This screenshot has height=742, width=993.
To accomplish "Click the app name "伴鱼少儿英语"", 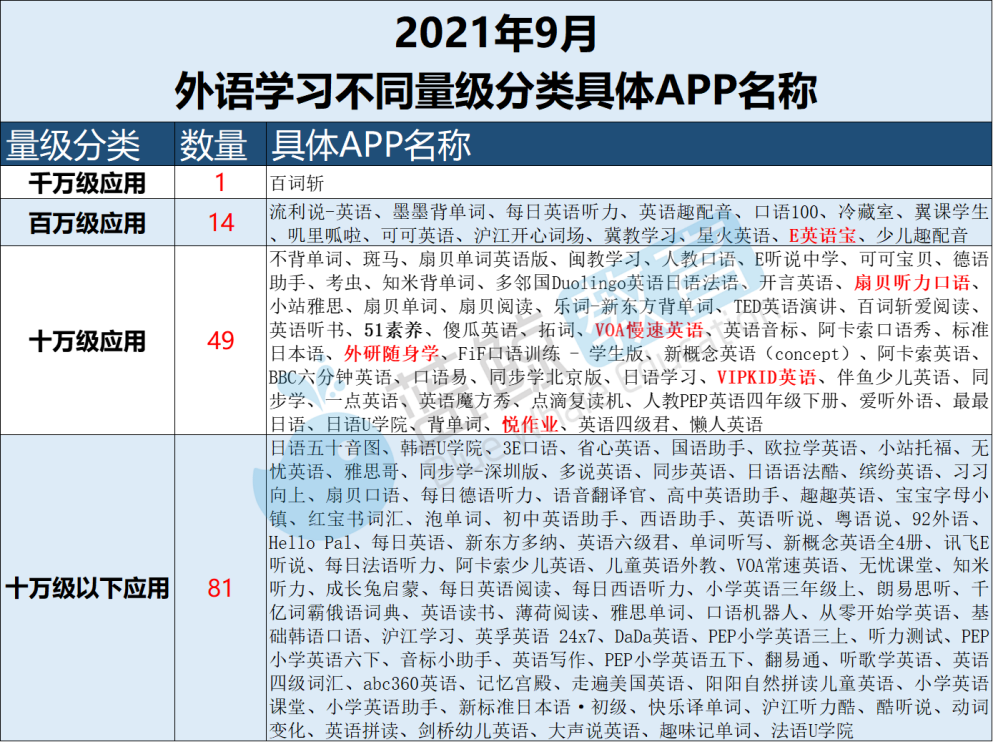I will 894,377.
